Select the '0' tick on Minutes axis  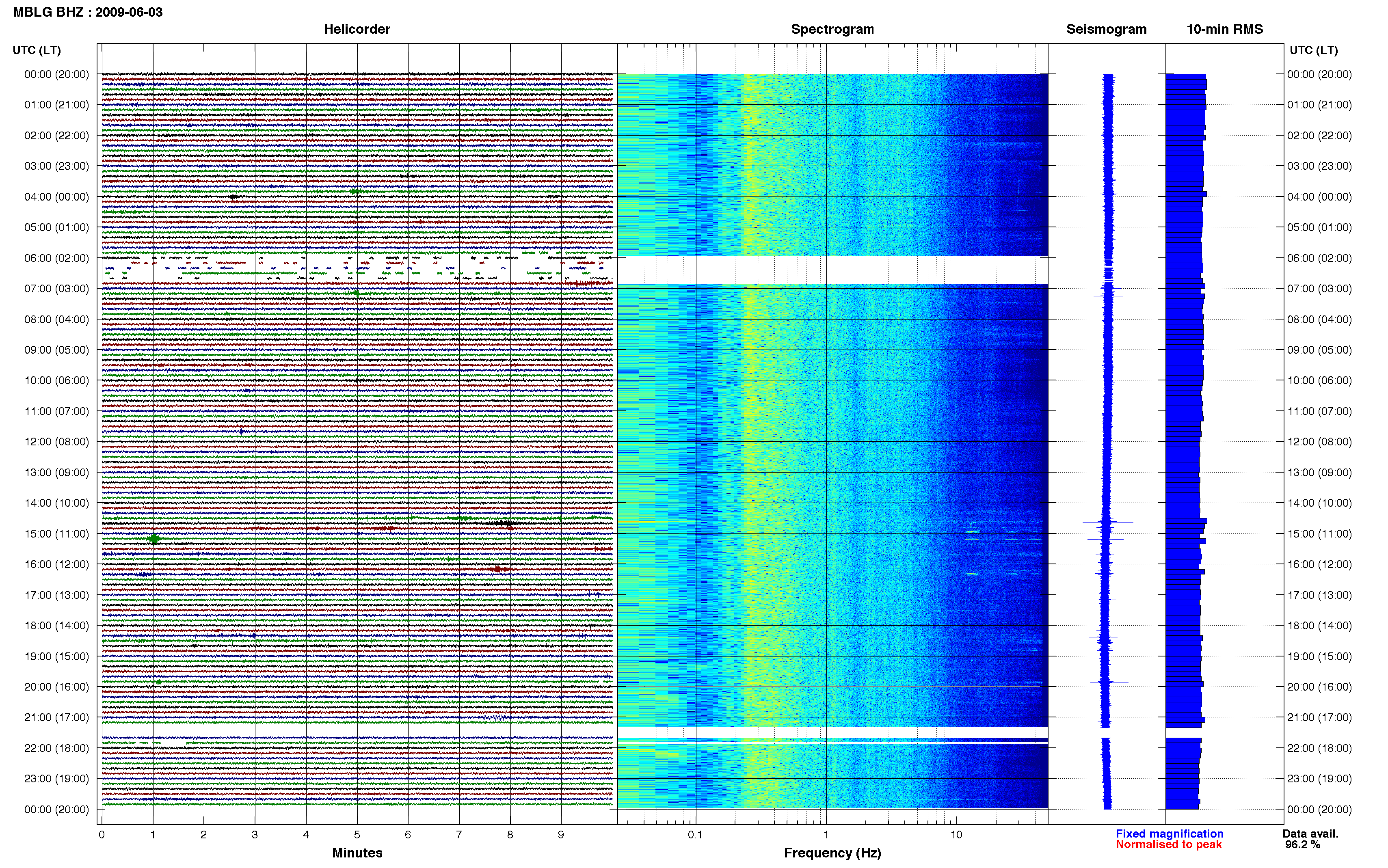coord(102,835)
